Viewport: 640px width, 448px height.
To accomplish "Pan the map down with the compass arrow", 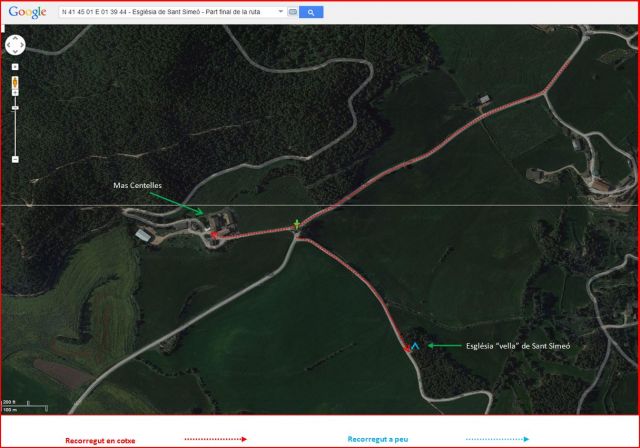I will tap(15, 51).
